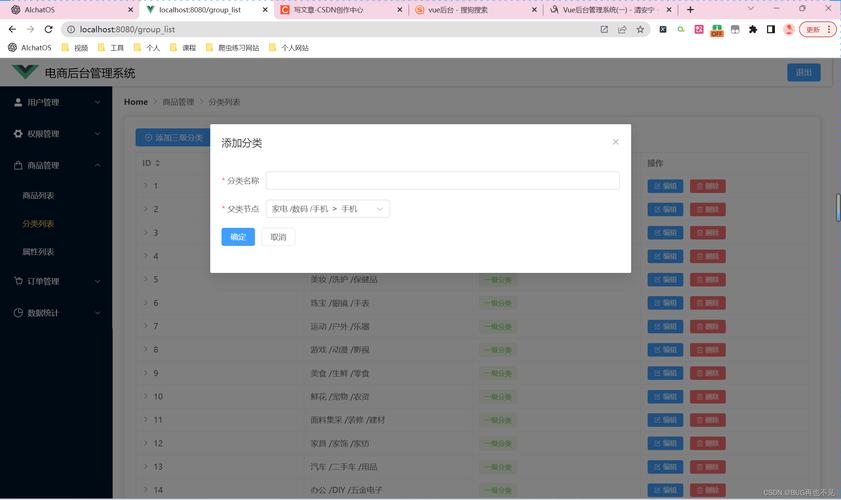Viewport: 841px width, 500px height.
Task: Click the 美食/生鲜/零食 category name
Action: click(x=340, y=373)
